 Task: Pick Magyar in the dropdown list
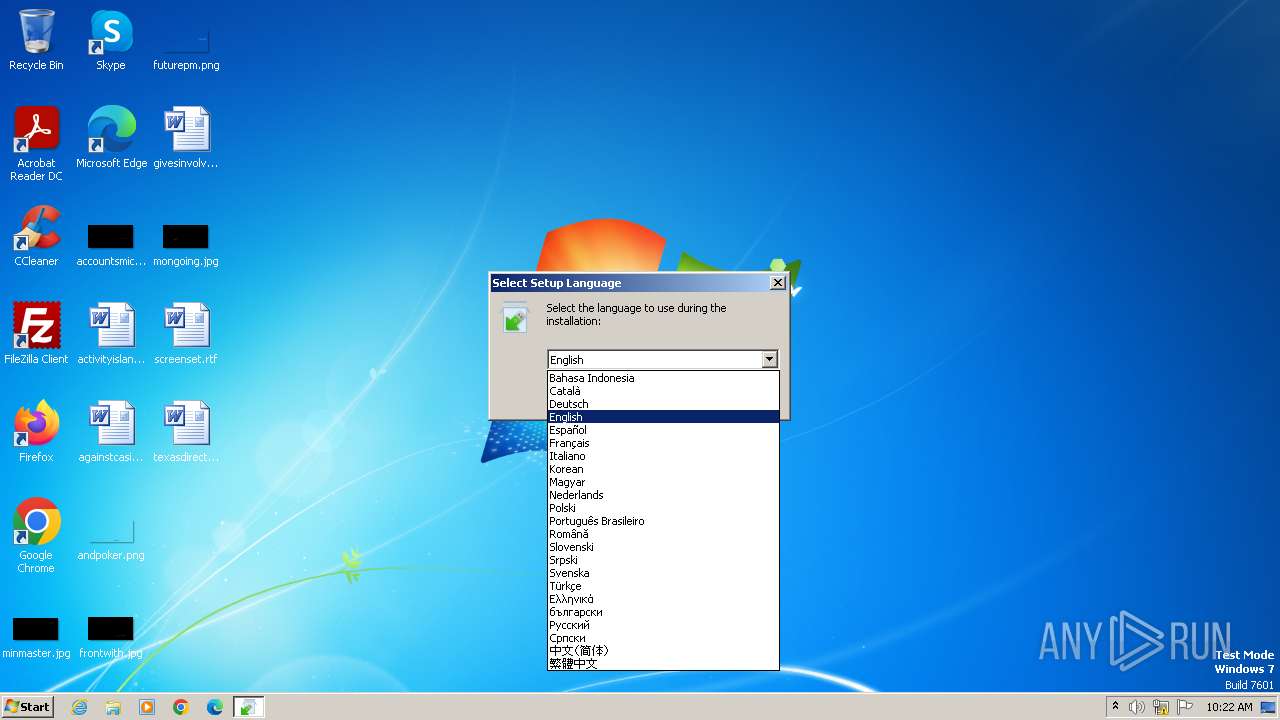click(663, 482)
